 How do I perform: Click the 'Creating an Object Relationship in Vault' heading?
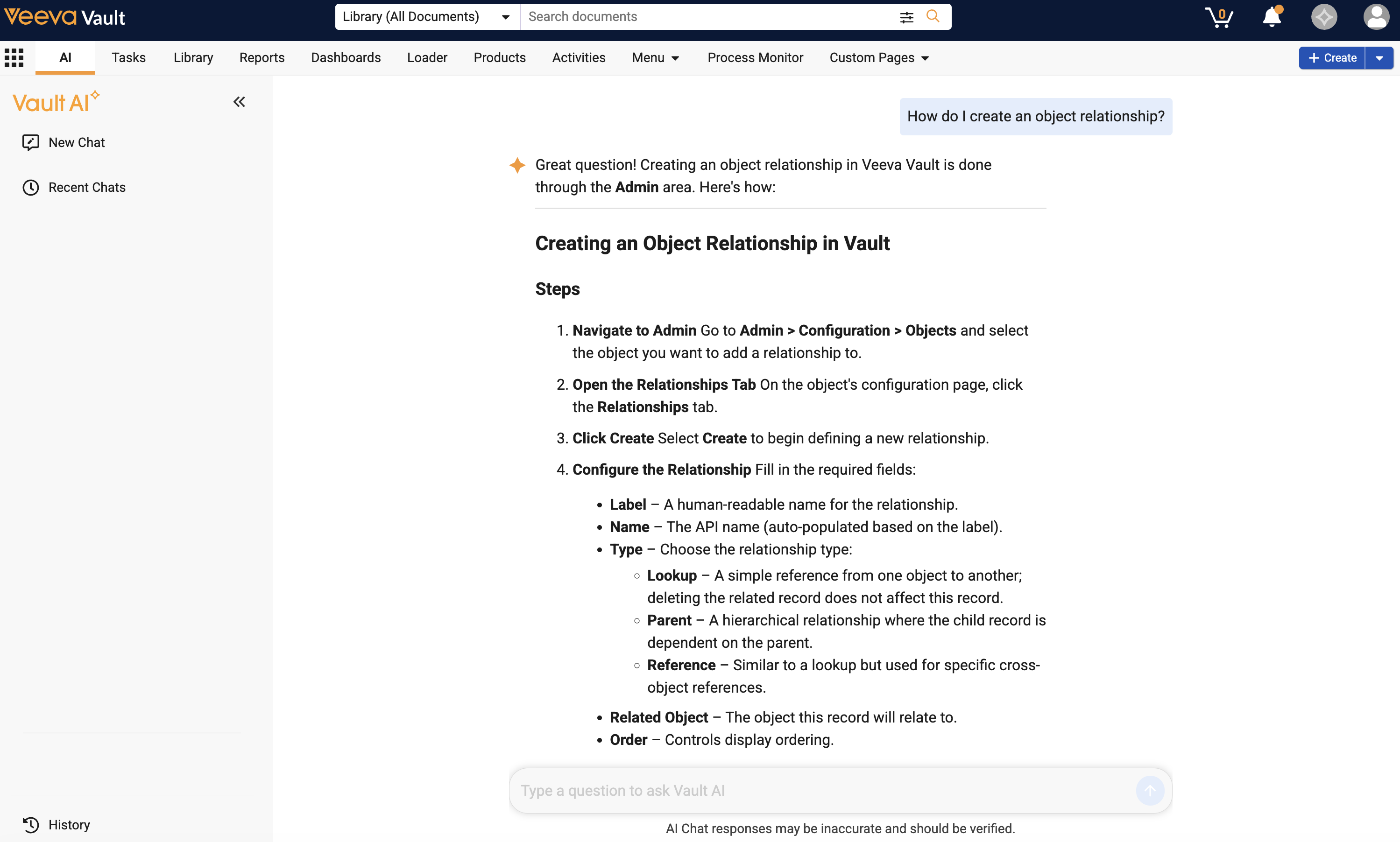[712, 244]
